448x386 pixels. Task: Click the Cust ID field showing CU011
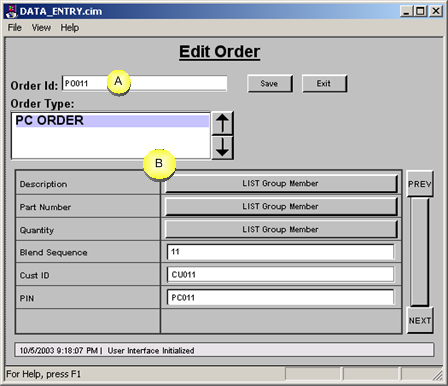(x=281, y=275)
